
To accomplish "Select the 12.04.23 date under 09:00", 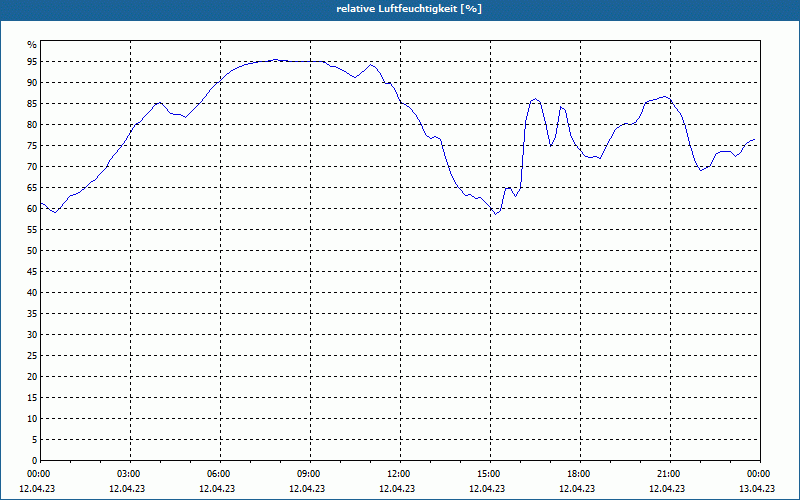I will 307,489.
